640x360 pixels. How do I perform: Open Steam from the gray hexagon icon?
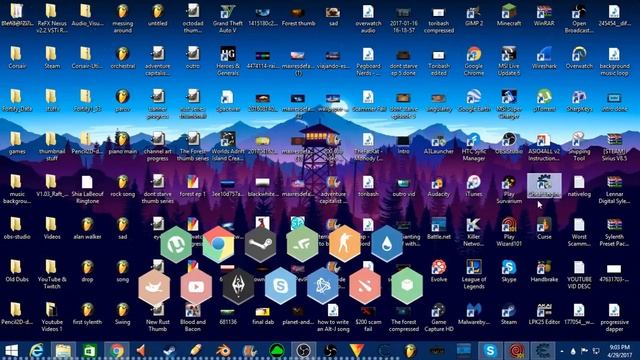[x=260, y=244]
